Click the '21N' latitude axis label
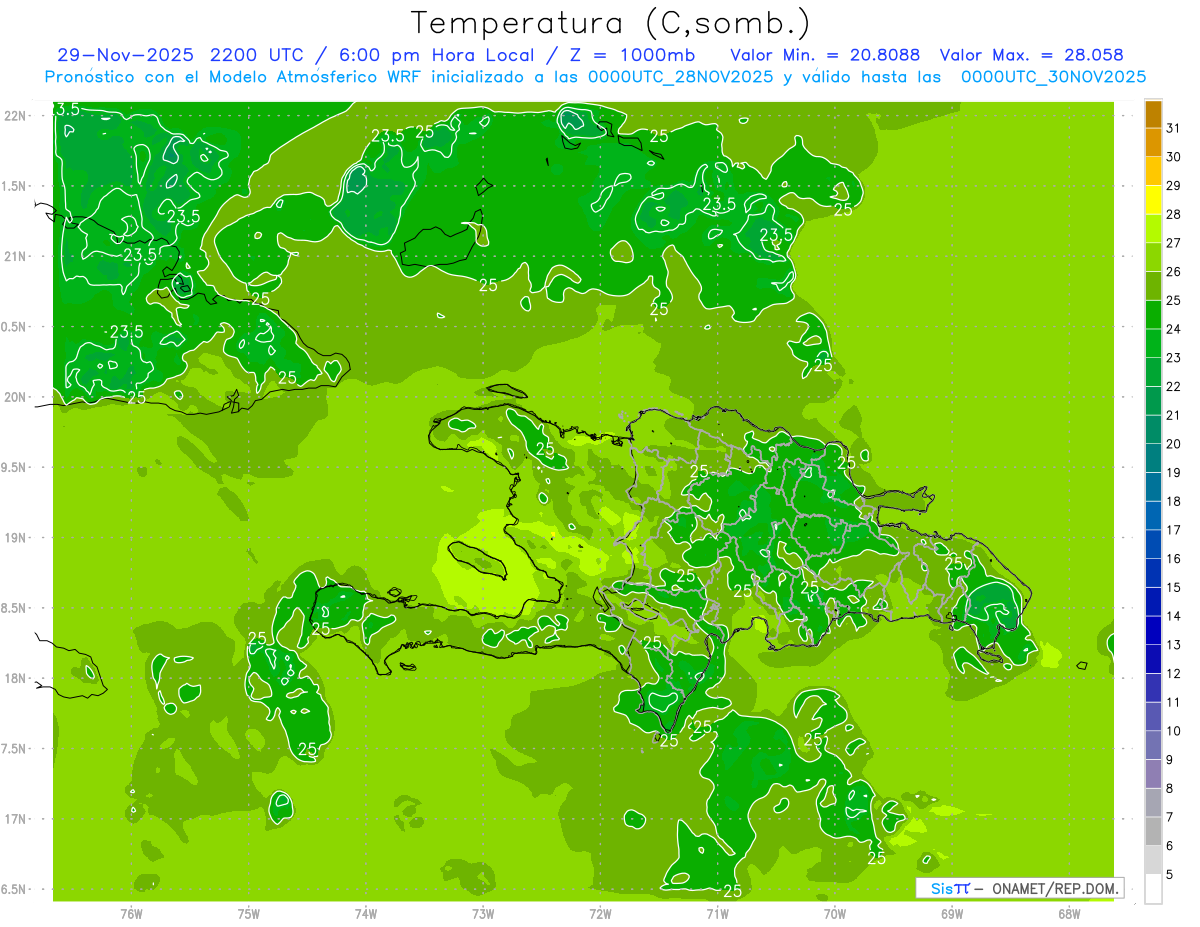Image resolution: width=1200 pixels, height=927 pixels. click(15, 256)
